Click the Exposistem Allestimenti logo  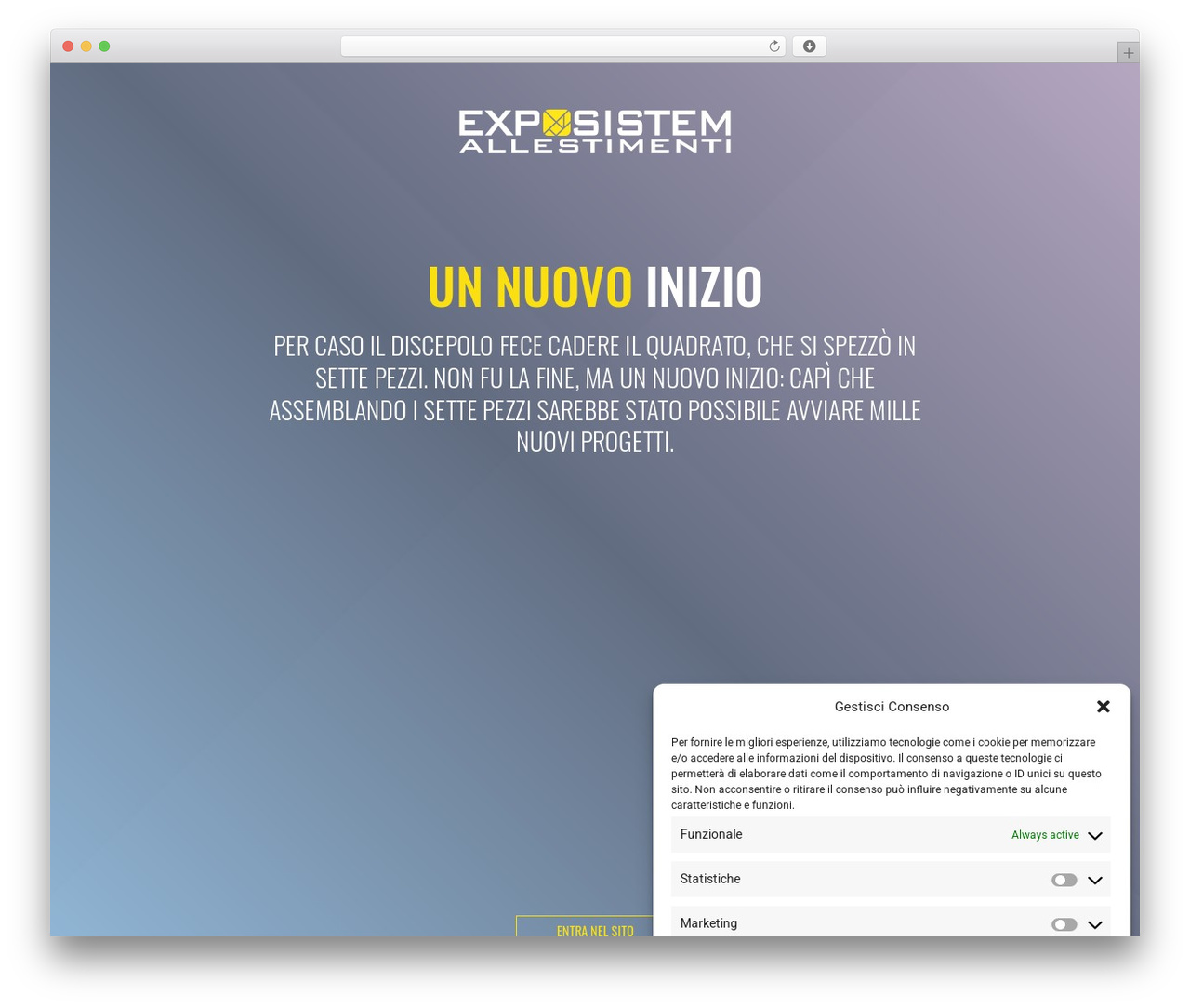click(x=595, y=131)
